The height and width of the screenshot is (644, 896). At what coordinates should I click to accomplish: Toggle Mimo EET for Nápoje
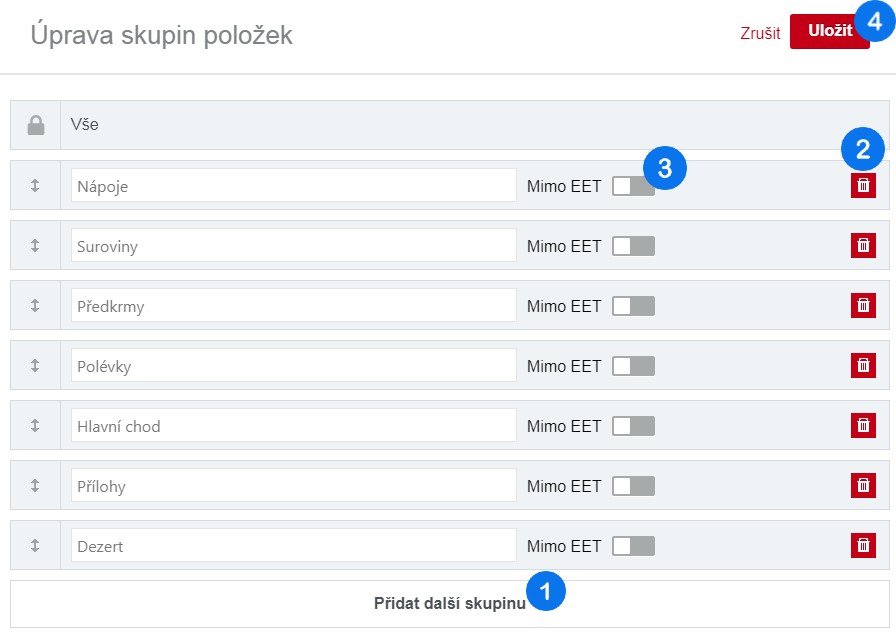633,185
